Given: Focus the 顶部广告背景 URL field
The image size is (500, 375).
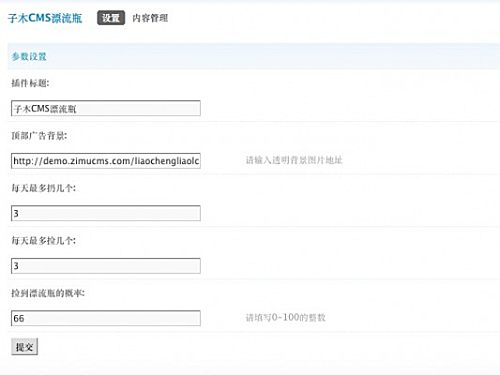Looking at the screenshot, I should (106, 161).
